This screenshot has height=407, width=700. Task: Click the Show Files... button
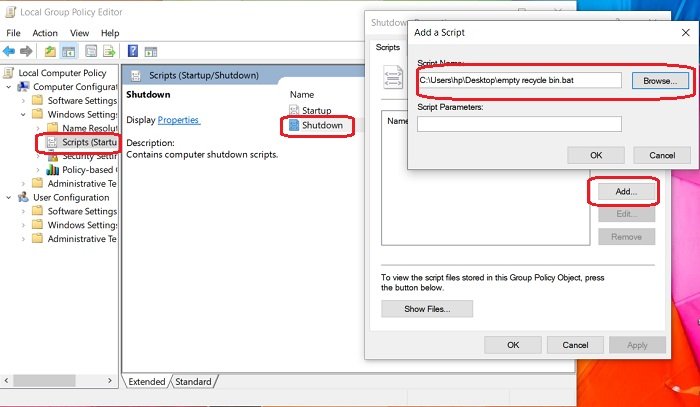(x=427, y=309)
